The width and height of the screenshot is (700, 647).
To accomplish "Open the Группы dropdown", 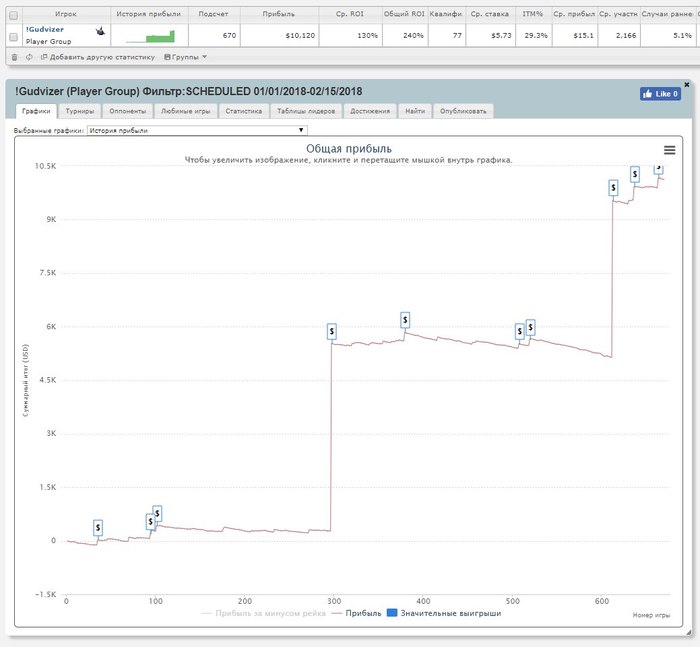I will pos(185,57).
